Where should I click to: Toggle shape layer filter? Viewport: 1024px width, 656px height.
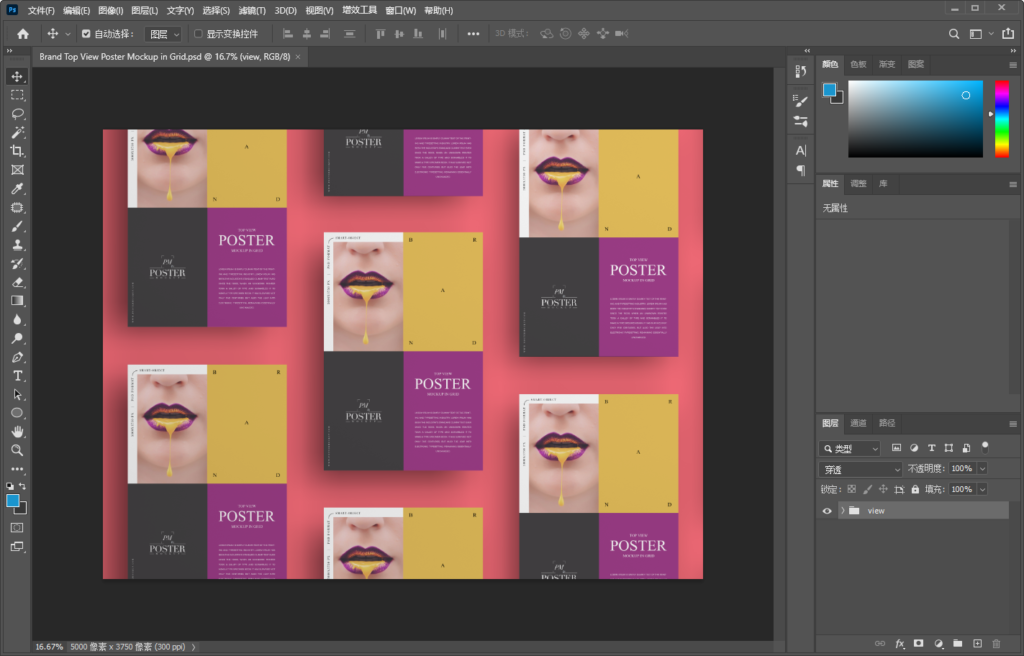pyautogui.click(x=949, y=448)
